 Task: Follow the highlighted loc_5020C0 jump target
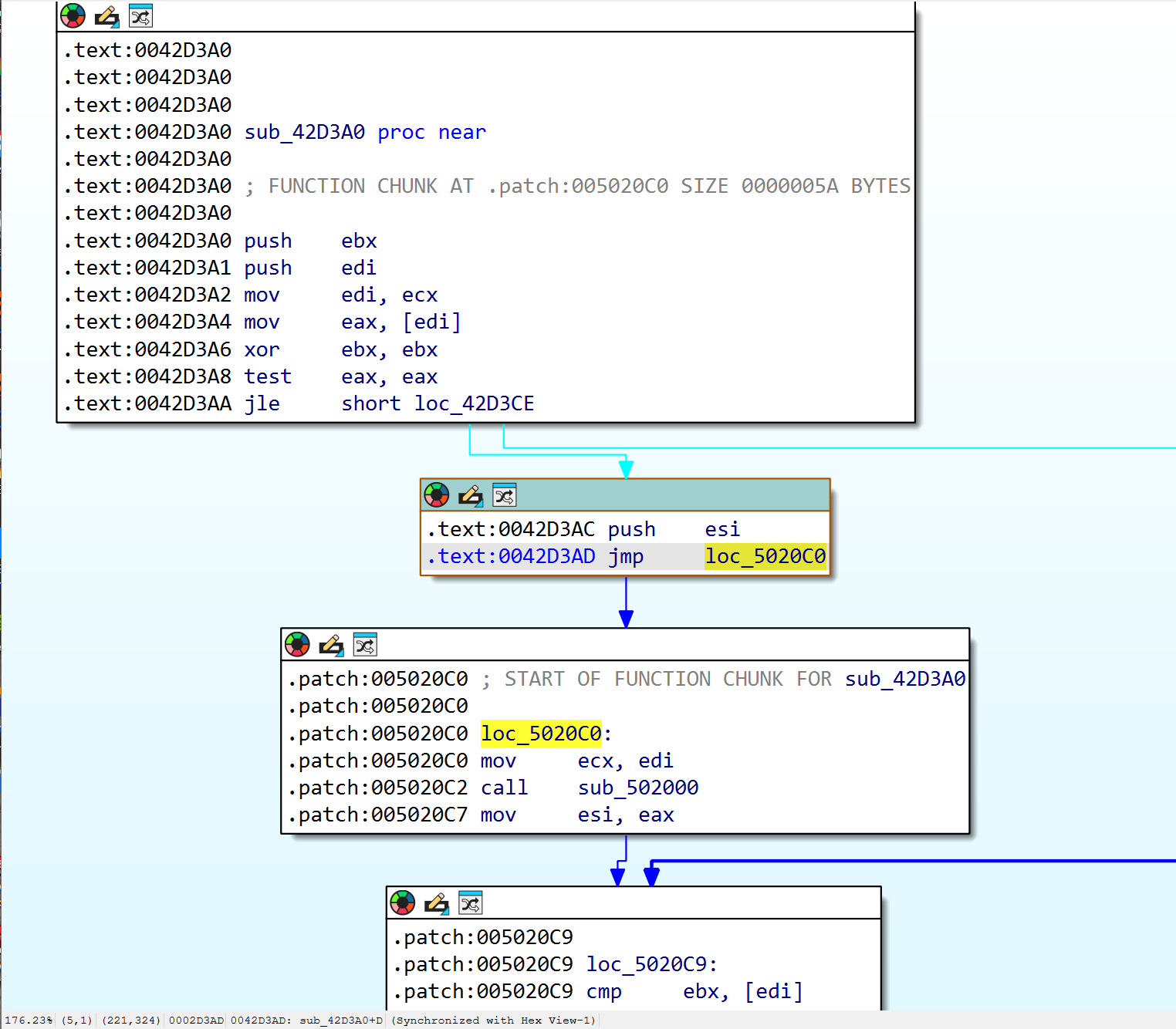click(765, 556)
